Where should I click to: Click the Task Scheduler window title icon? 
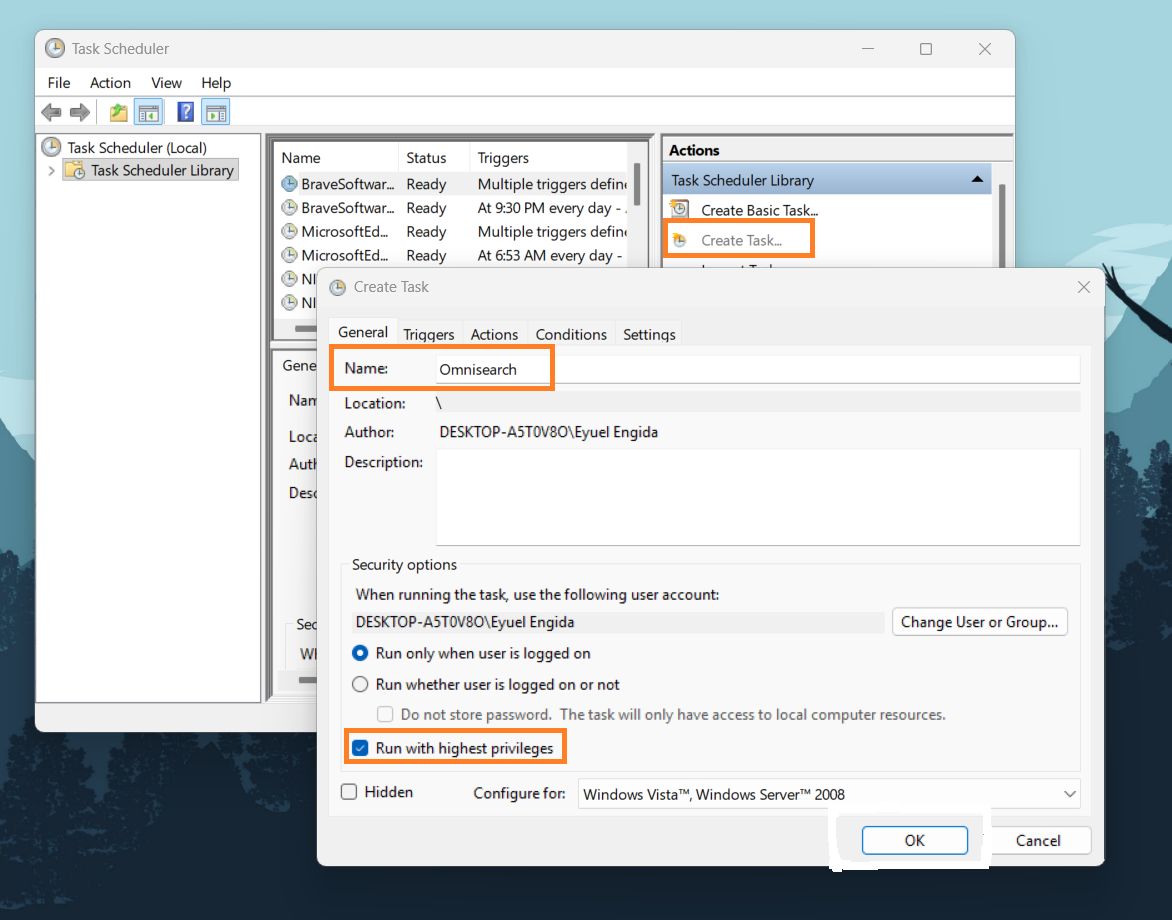point(55,49)
